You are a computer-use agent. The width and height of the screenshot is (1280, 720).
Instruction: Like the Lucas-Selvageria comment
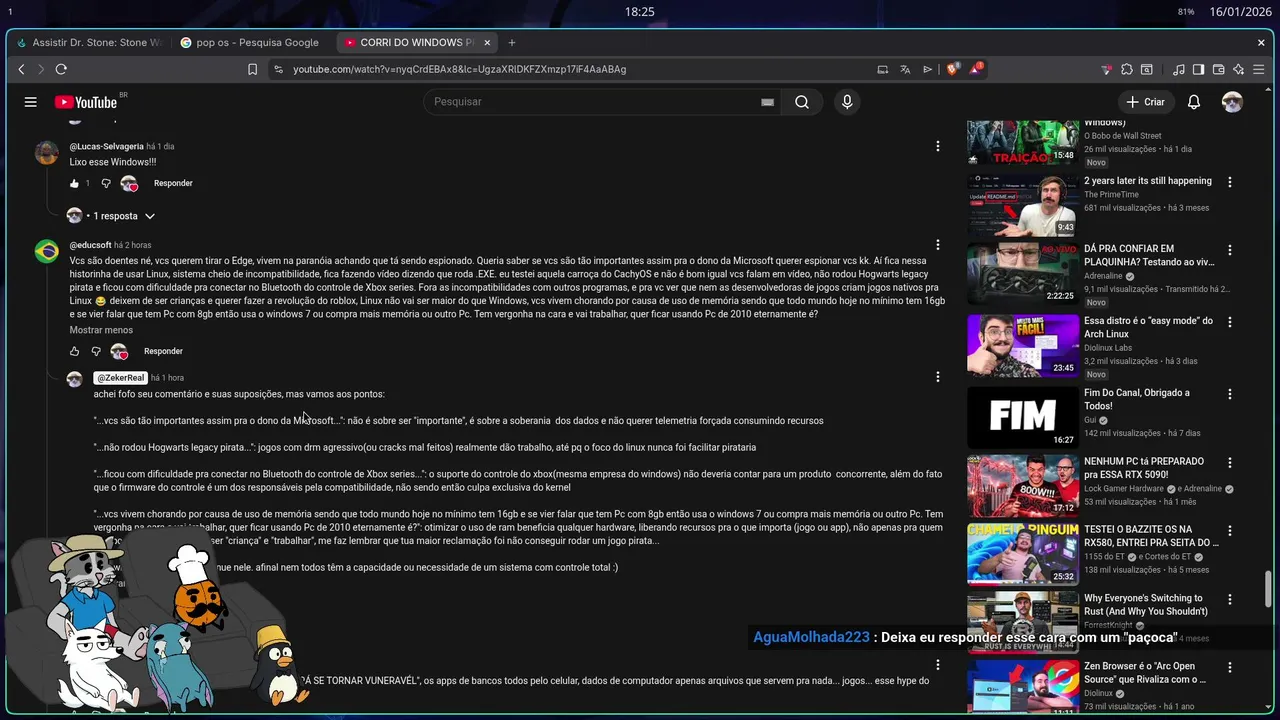[x=74, y=184]
